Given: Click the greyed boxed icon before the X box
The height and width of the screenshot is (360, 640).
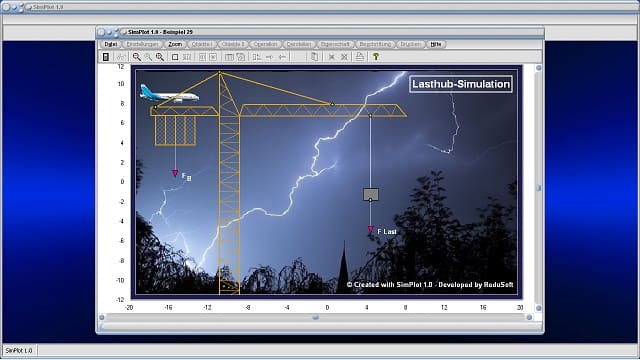Looking at the screenshot, I should click(202, 57).
